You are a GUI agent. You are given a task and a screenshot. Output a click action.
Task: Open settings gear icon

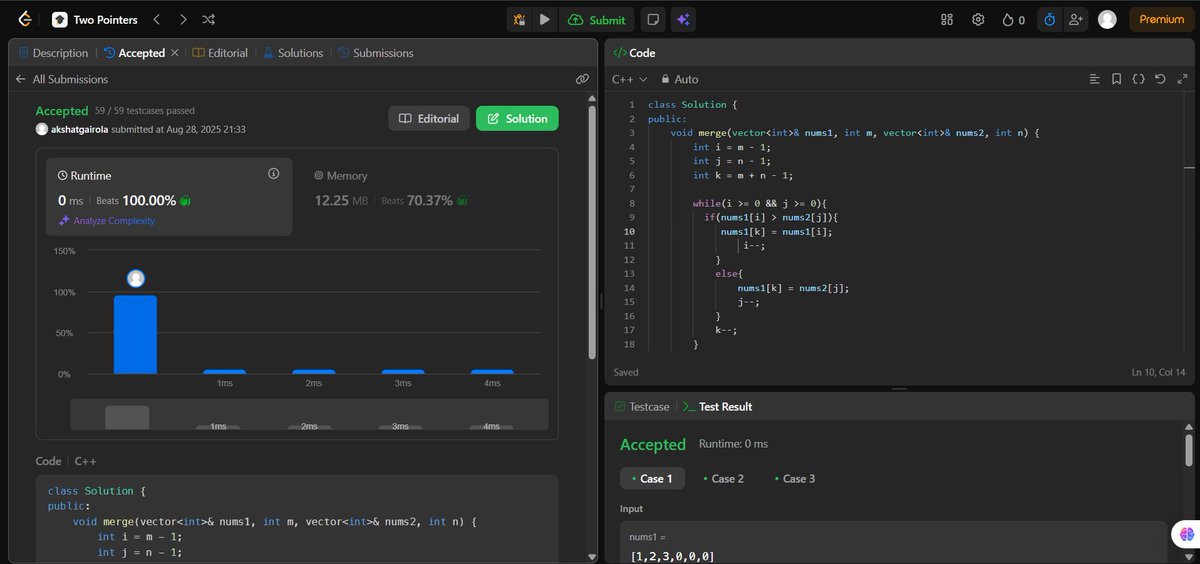pos(979,19)
